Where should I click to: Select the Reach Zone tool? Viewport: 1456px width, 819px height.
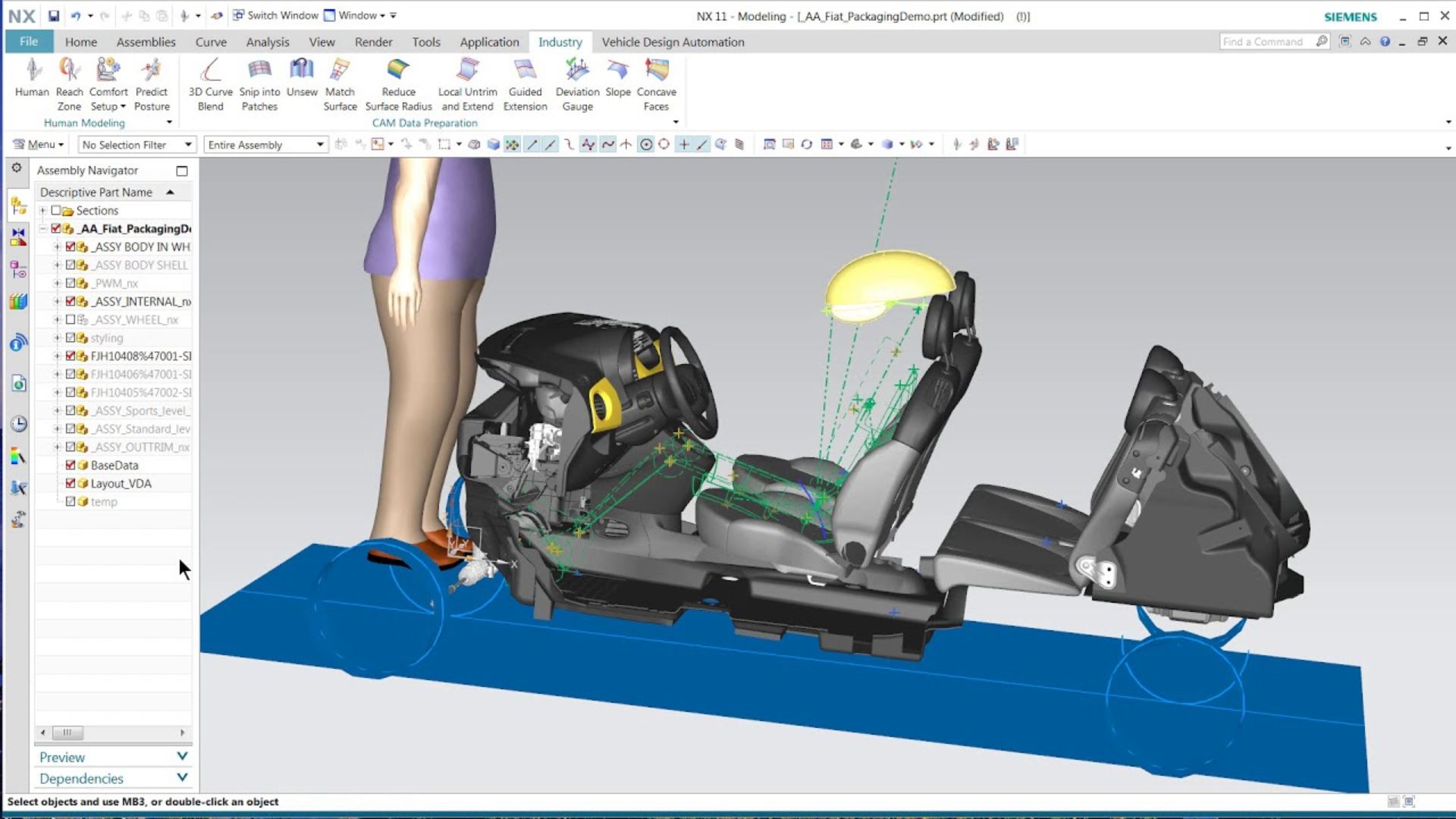tap(69, 85)
